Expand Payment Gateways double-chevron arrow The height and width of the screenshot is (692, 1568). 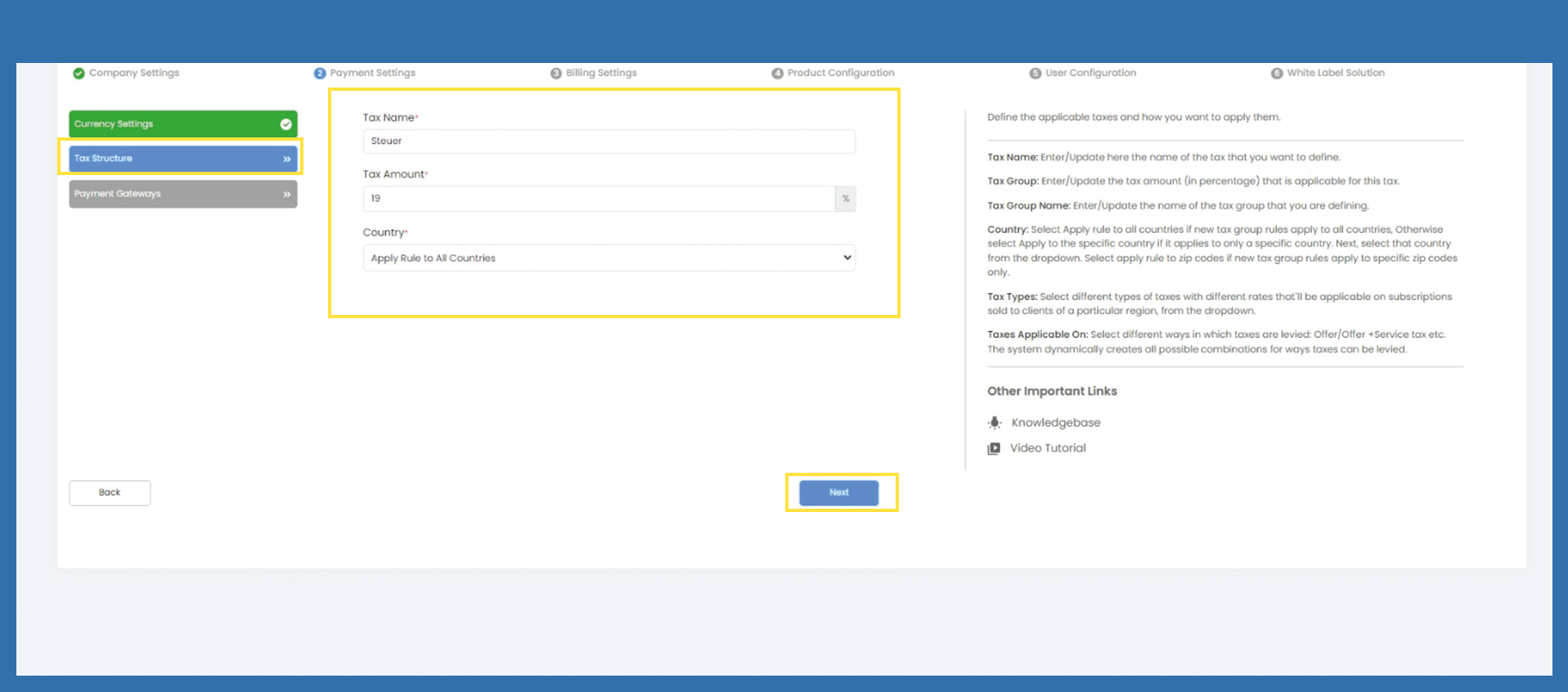(x=287, y=195)
